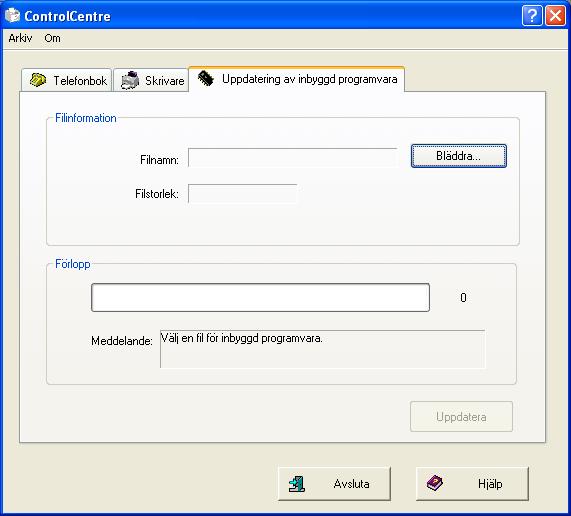Click the Förlopp progress bar
Screen dimensions: 571x516
click(x=260, y=298)
